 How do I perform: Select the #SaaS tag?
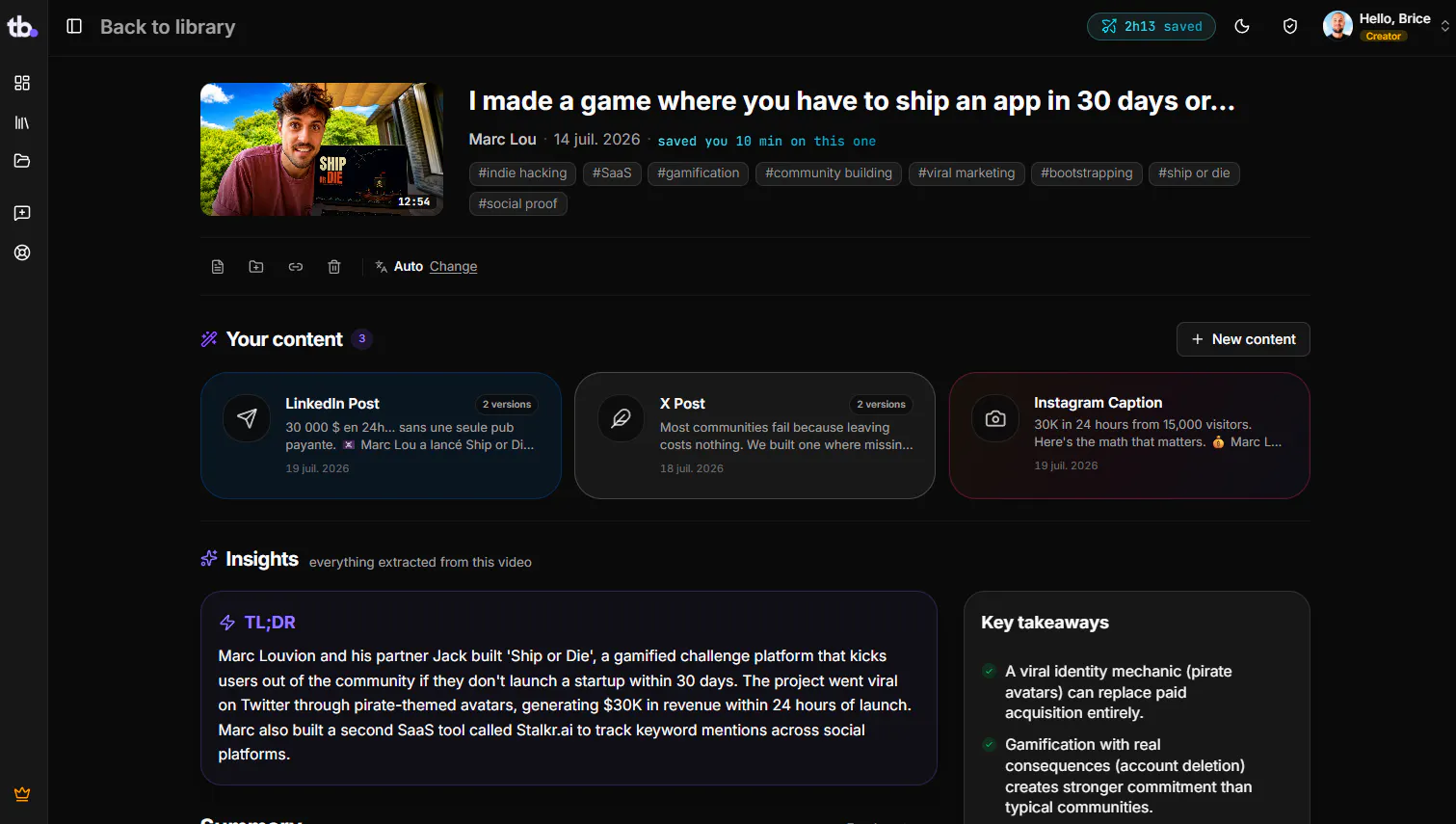click(x=612, y=173)
